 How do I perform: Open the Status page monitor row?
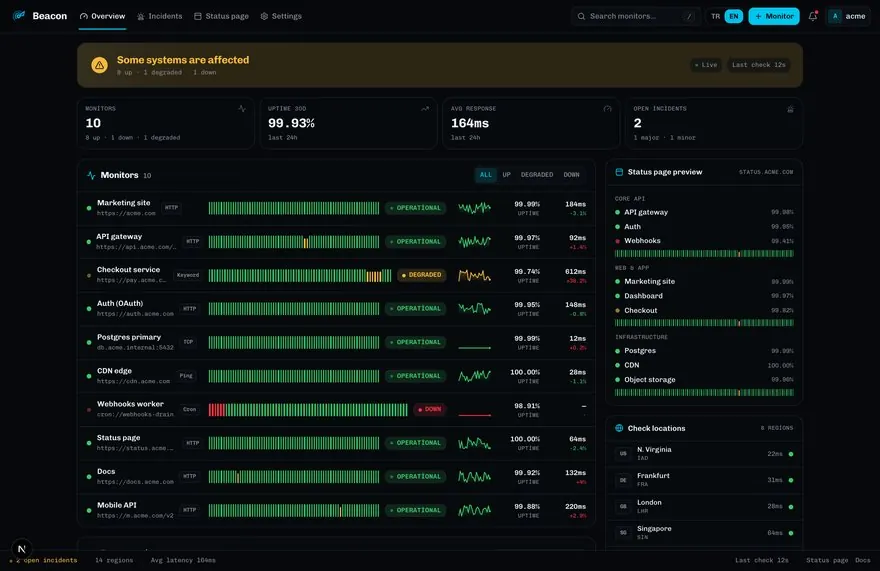point(336,443)
